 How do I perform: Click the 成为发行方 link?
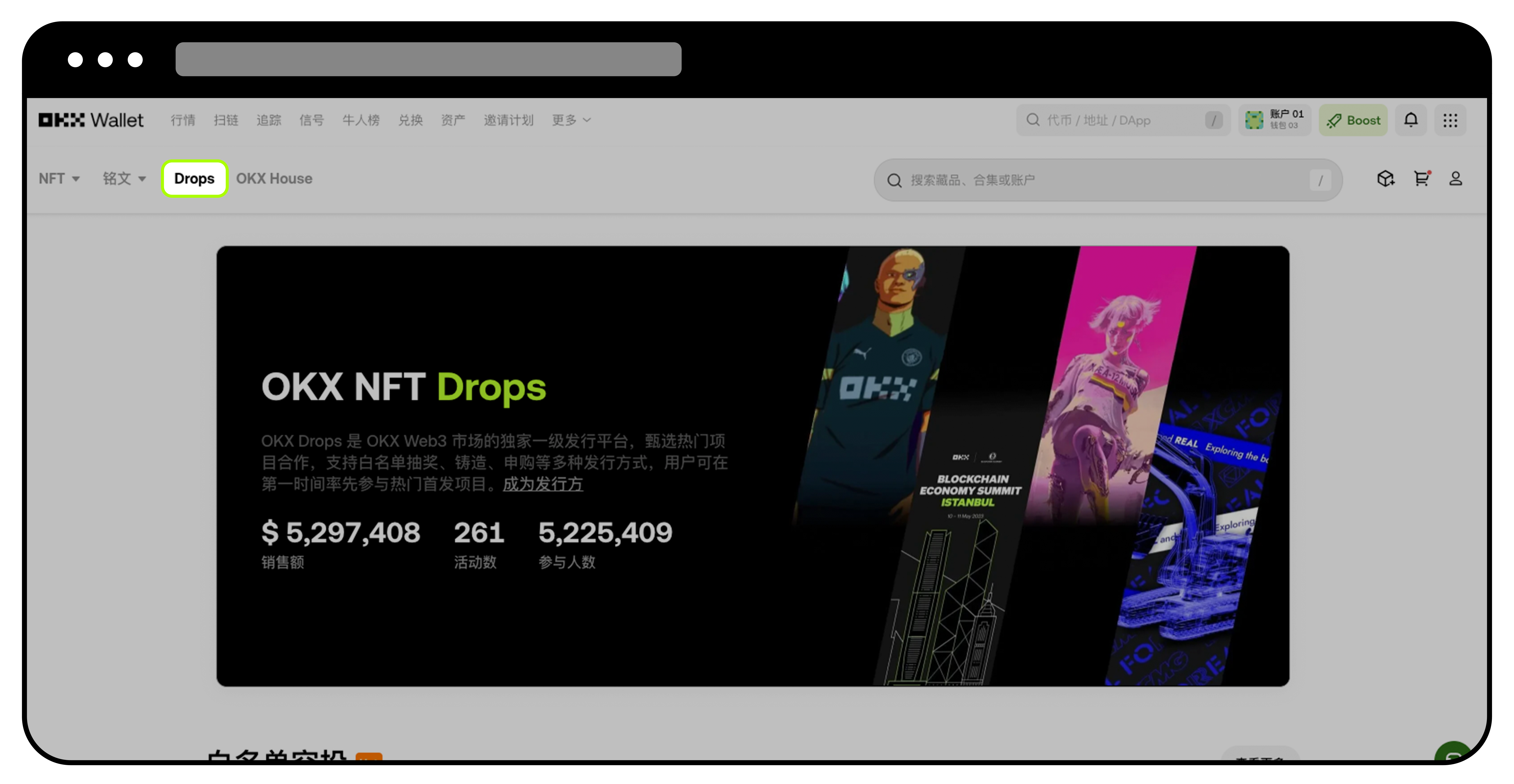(x=543, y=484)
